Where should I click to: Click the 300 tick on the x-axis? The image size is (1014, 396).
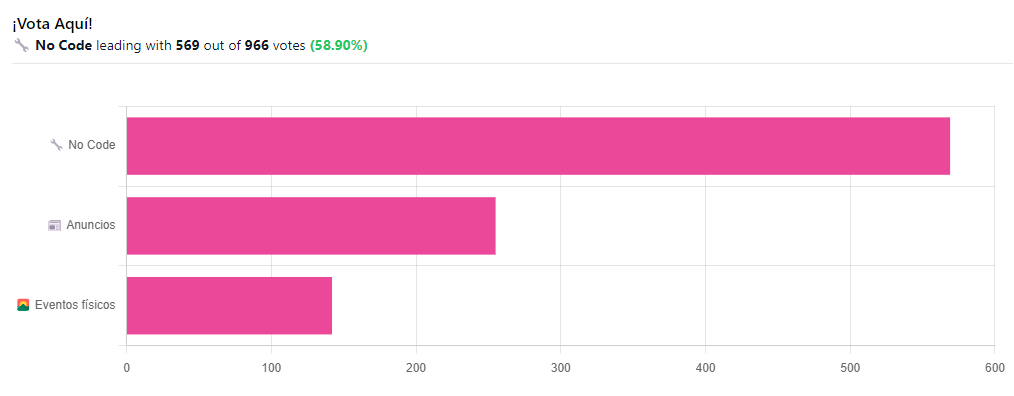tap(561, 368)
